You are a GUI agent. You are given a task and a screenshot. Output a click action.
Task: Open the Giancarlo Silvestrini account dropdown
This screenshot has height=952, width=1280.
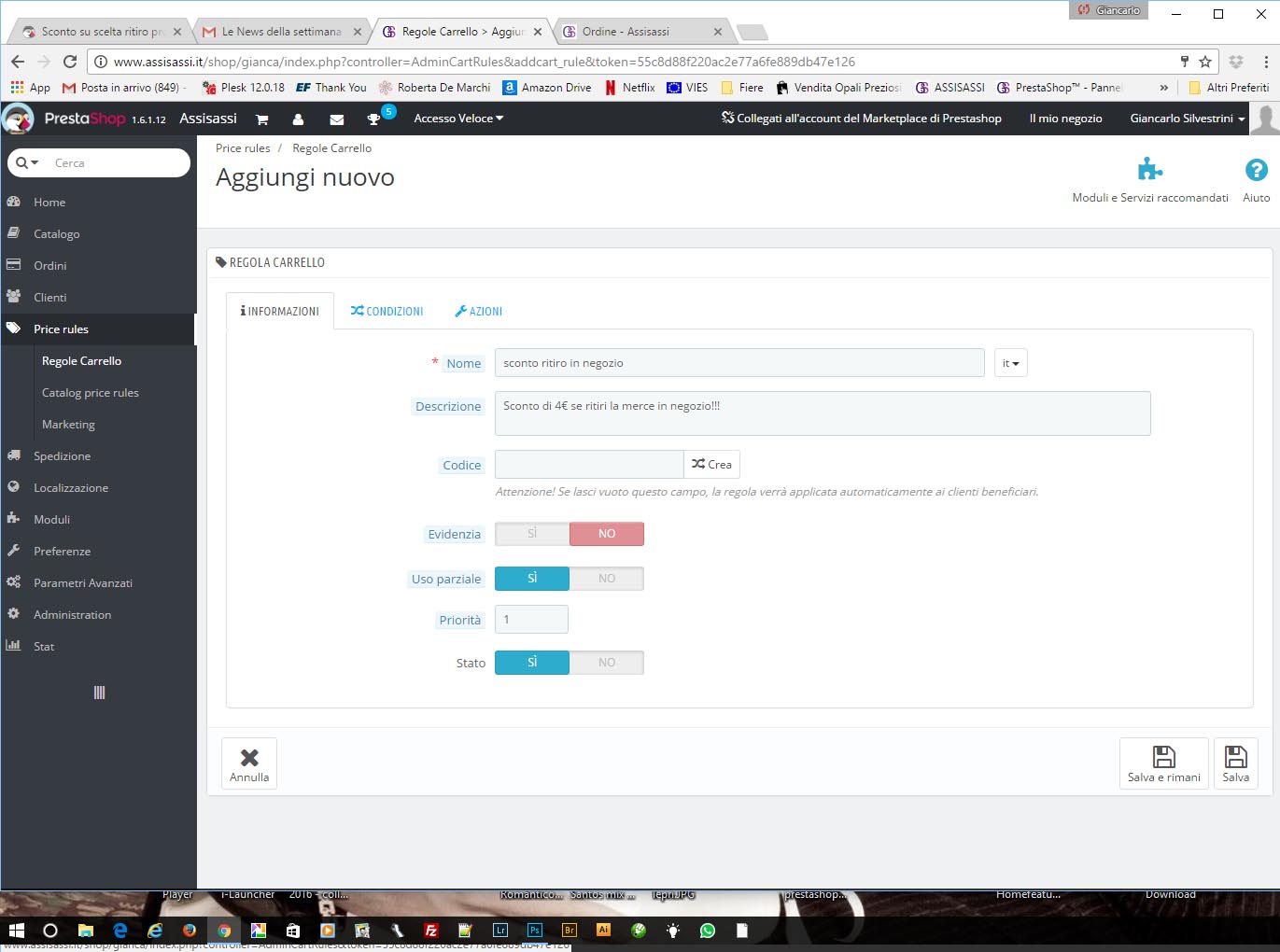pos(1187,119)
